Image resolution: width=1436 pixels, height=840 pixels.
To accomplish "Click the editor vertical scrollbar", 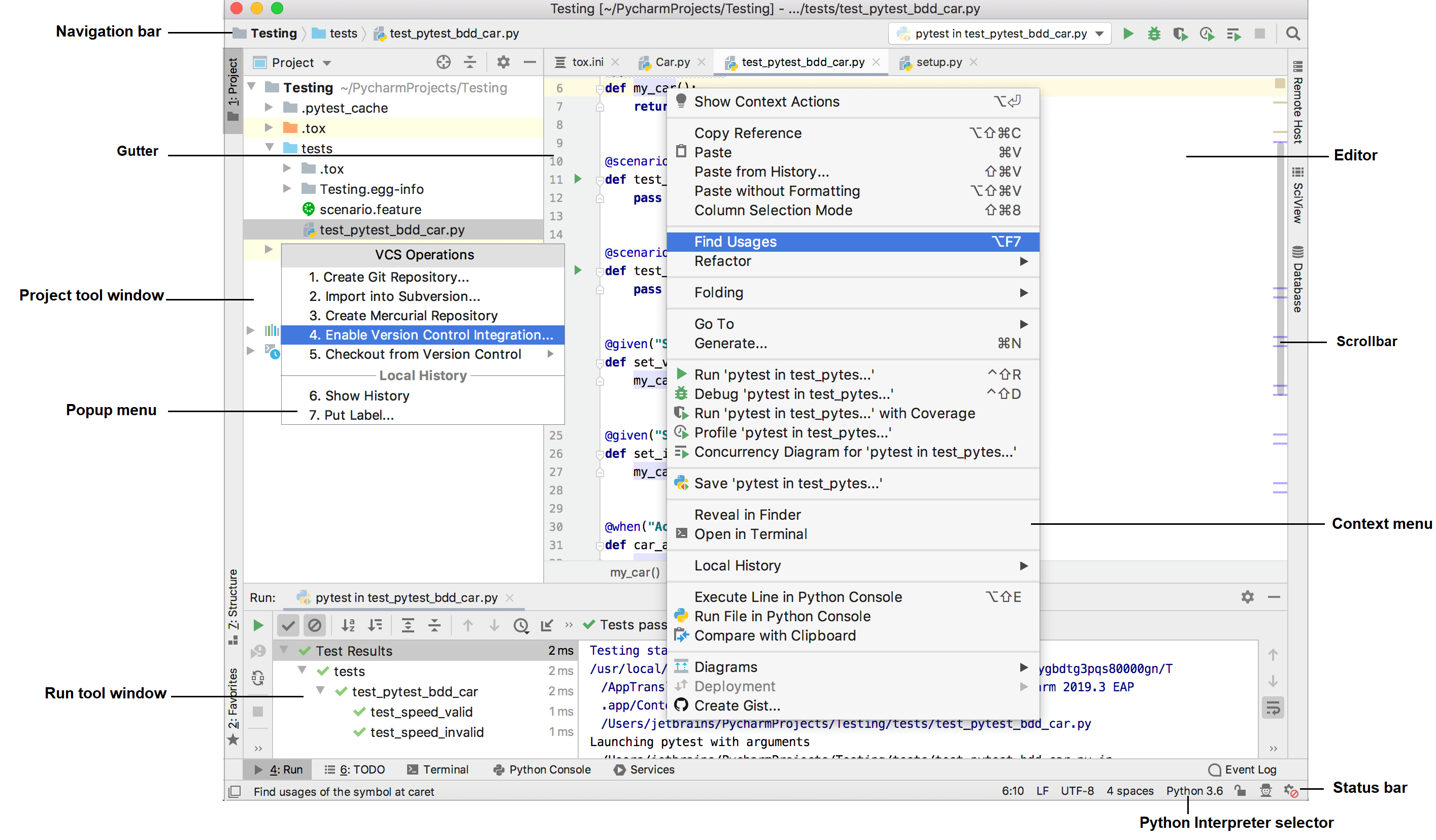I will tap(1280, 268).
